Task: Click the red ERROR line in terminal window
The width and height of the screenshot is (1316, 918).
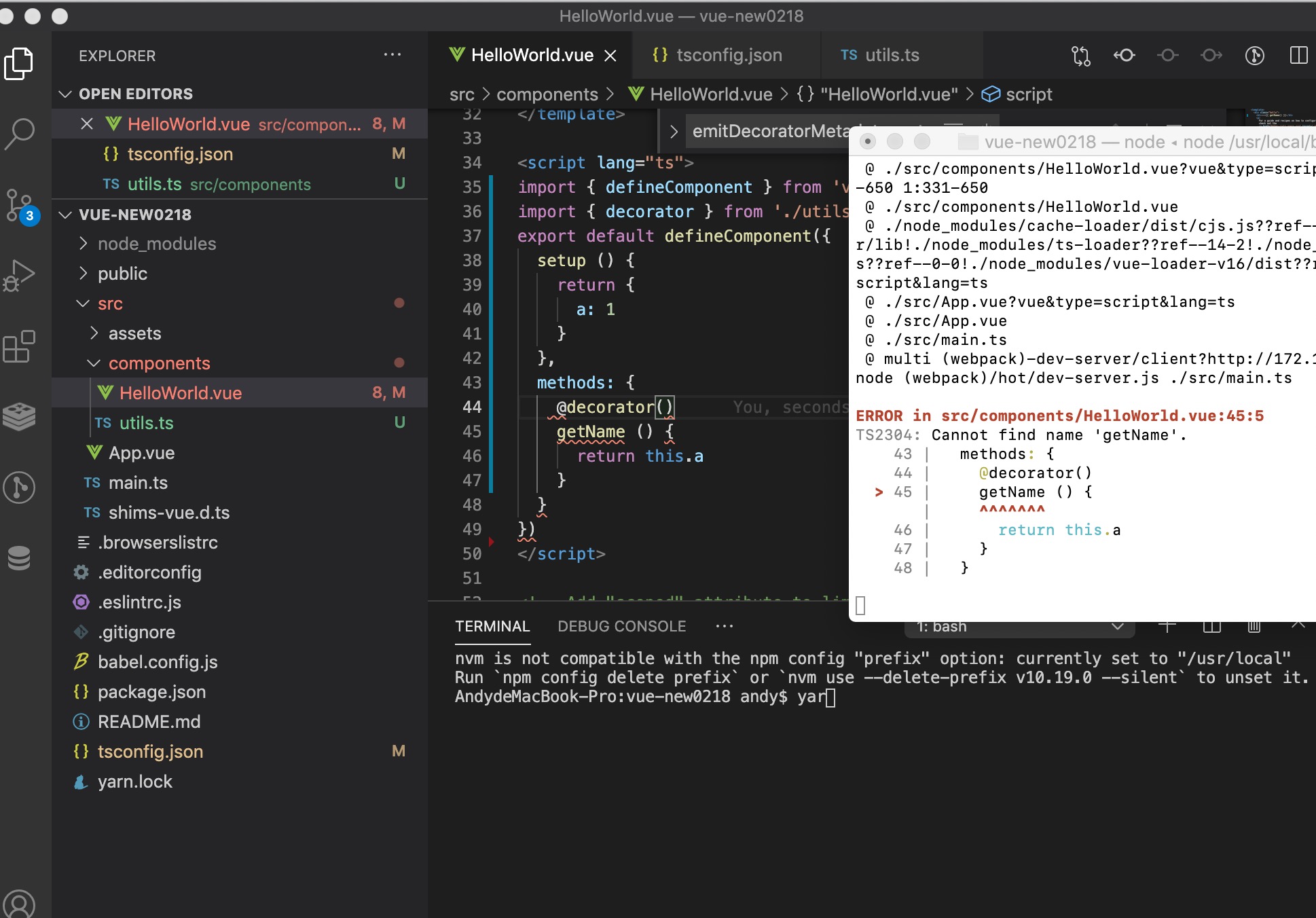Action: [x=1059, y=416]
